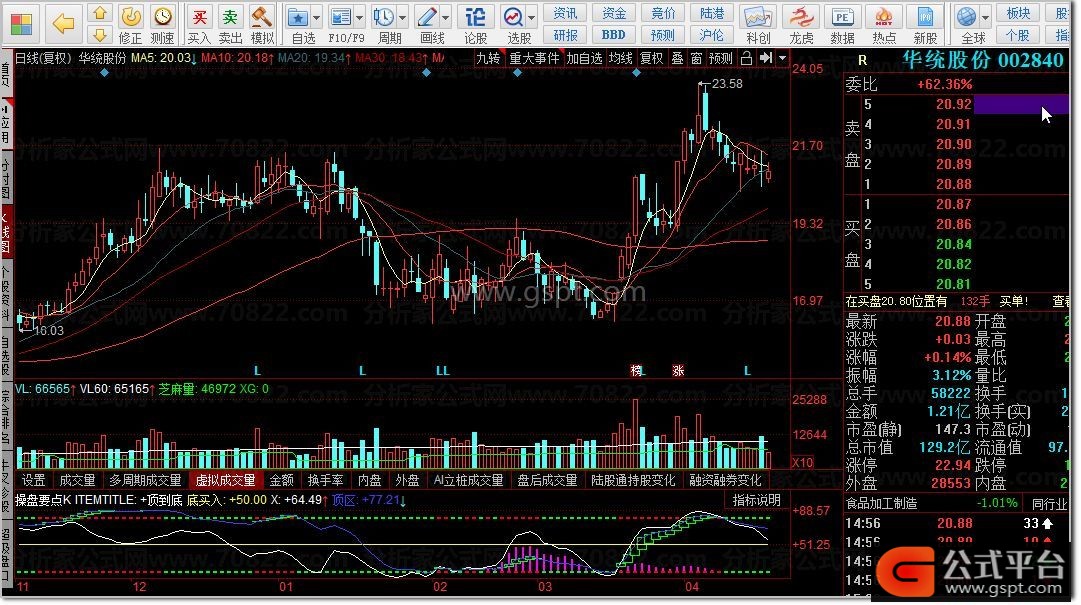Expand the F10/F9 dropdown arrow

pos(359,17)
